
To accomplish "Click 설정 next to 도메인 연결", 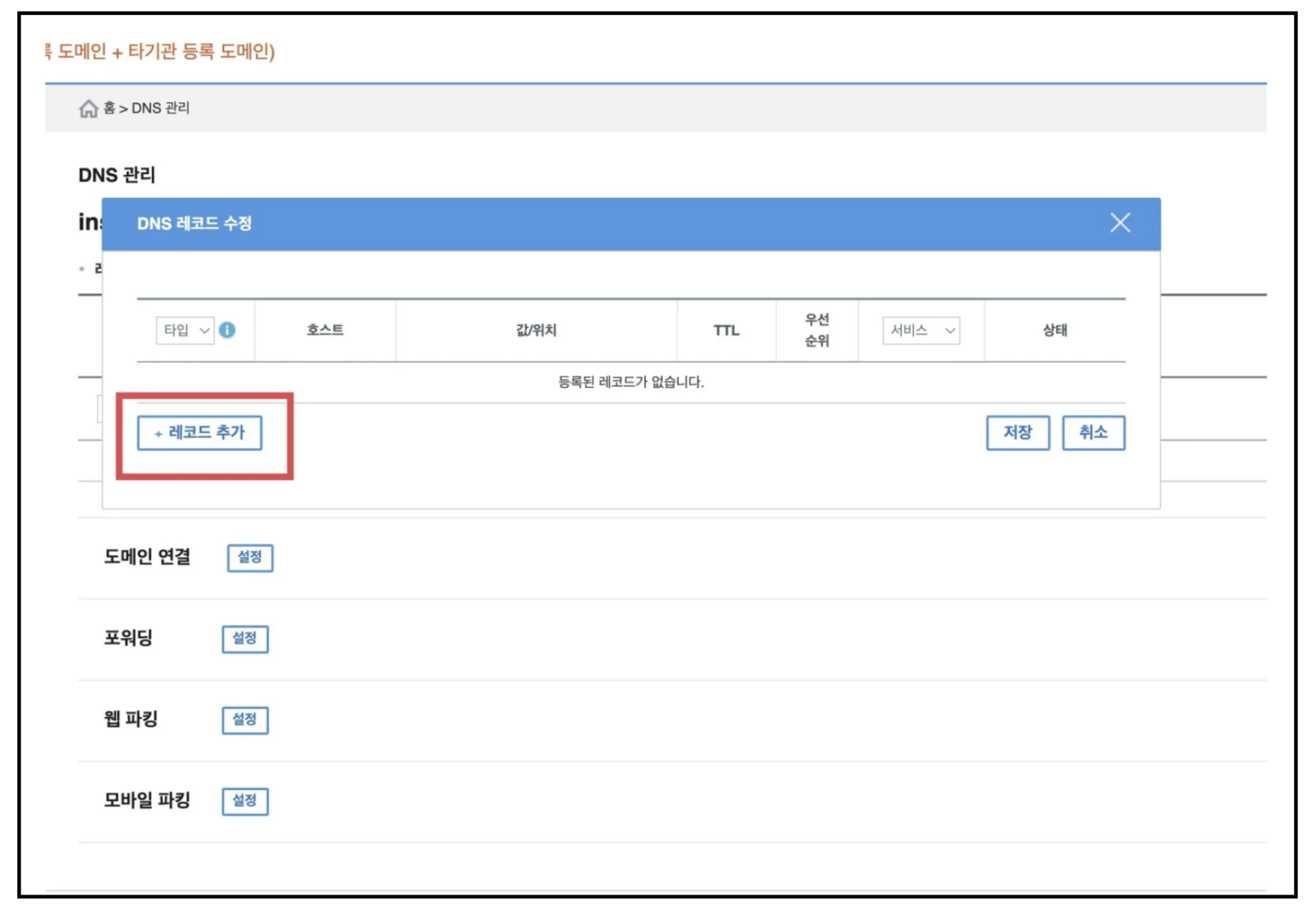I will click(x=250, y=557).
